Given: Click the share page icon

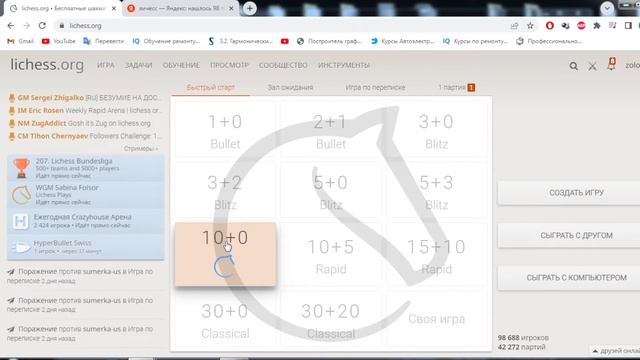Looking at the screenshot, I should click(514, 26).
